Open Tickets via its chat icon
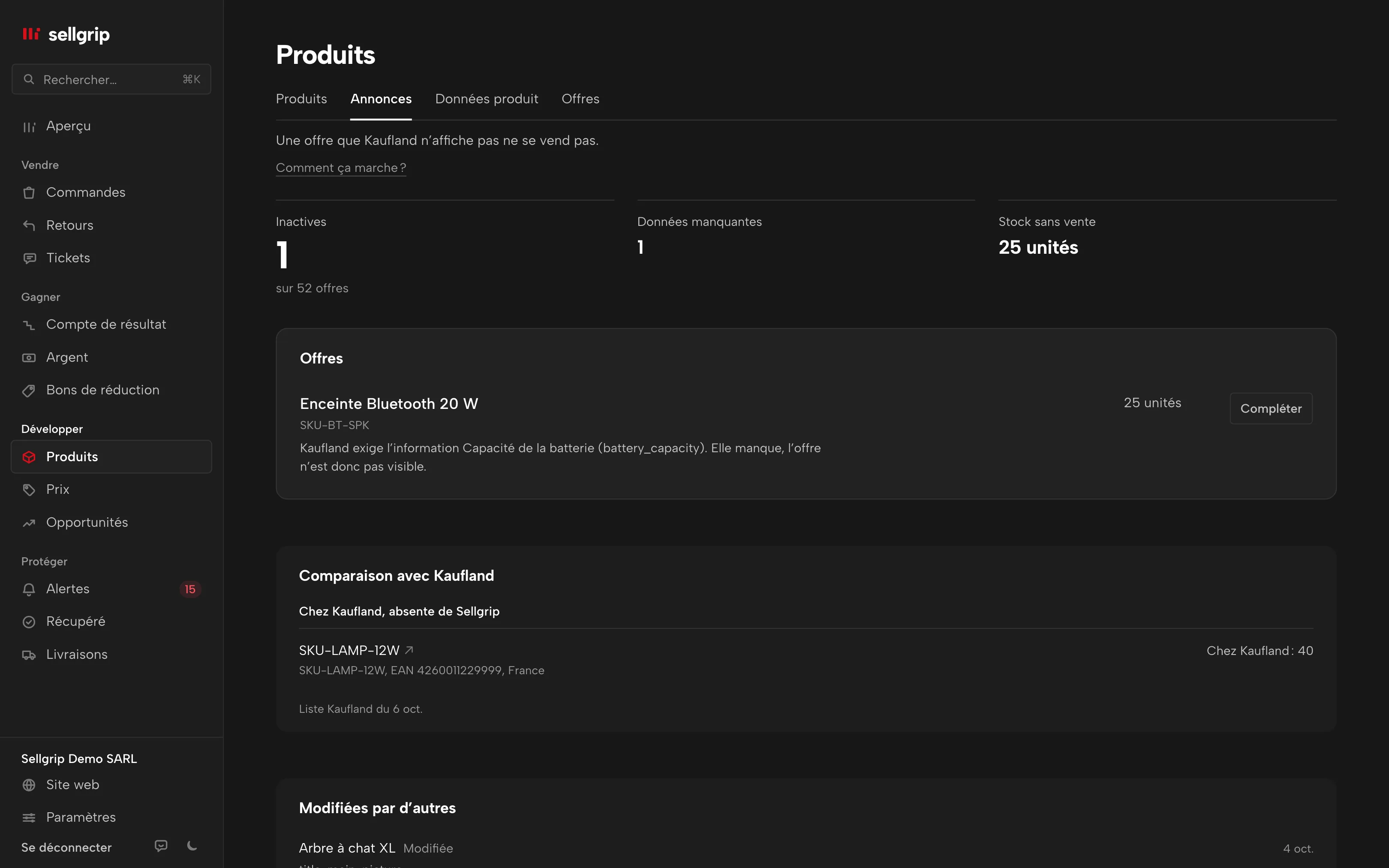 tap(29, 258)
